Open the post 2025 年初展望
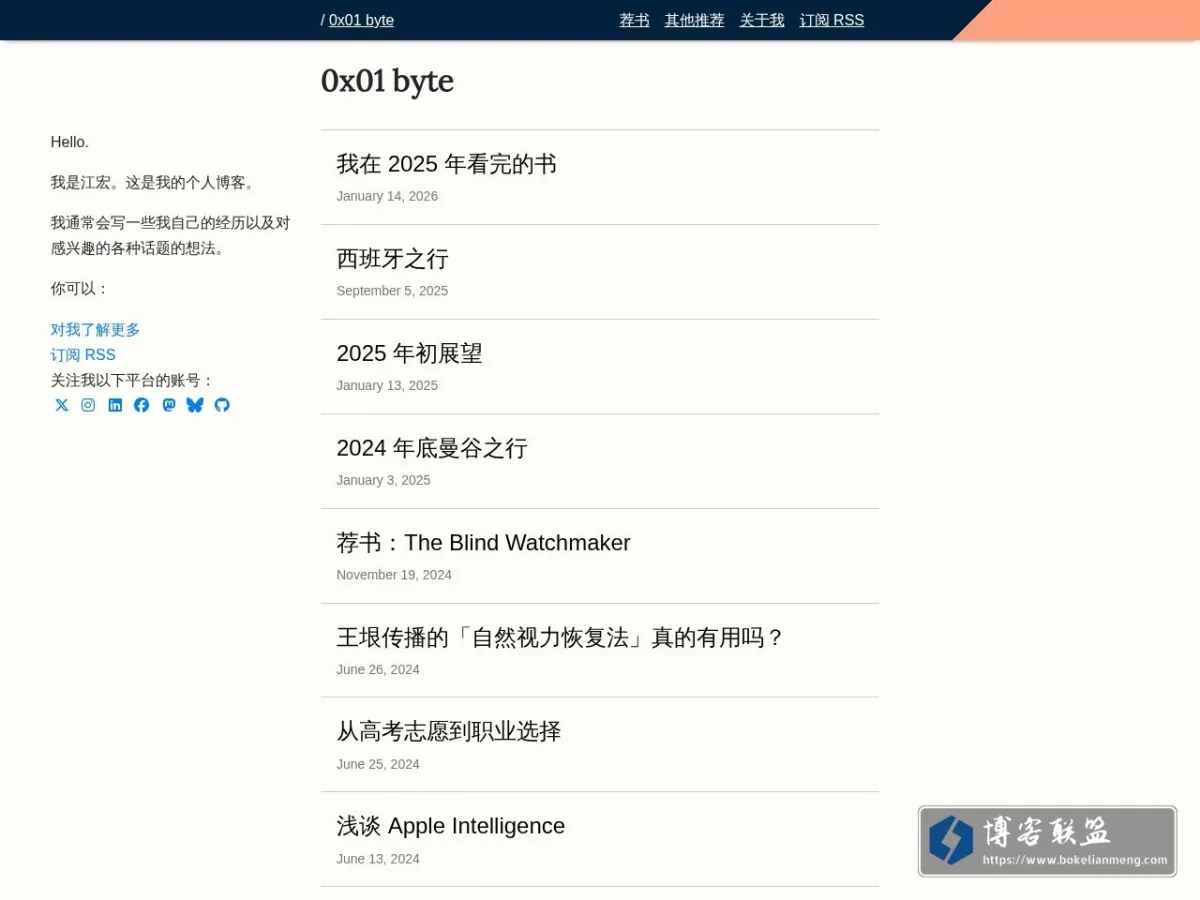 [409, 353]
